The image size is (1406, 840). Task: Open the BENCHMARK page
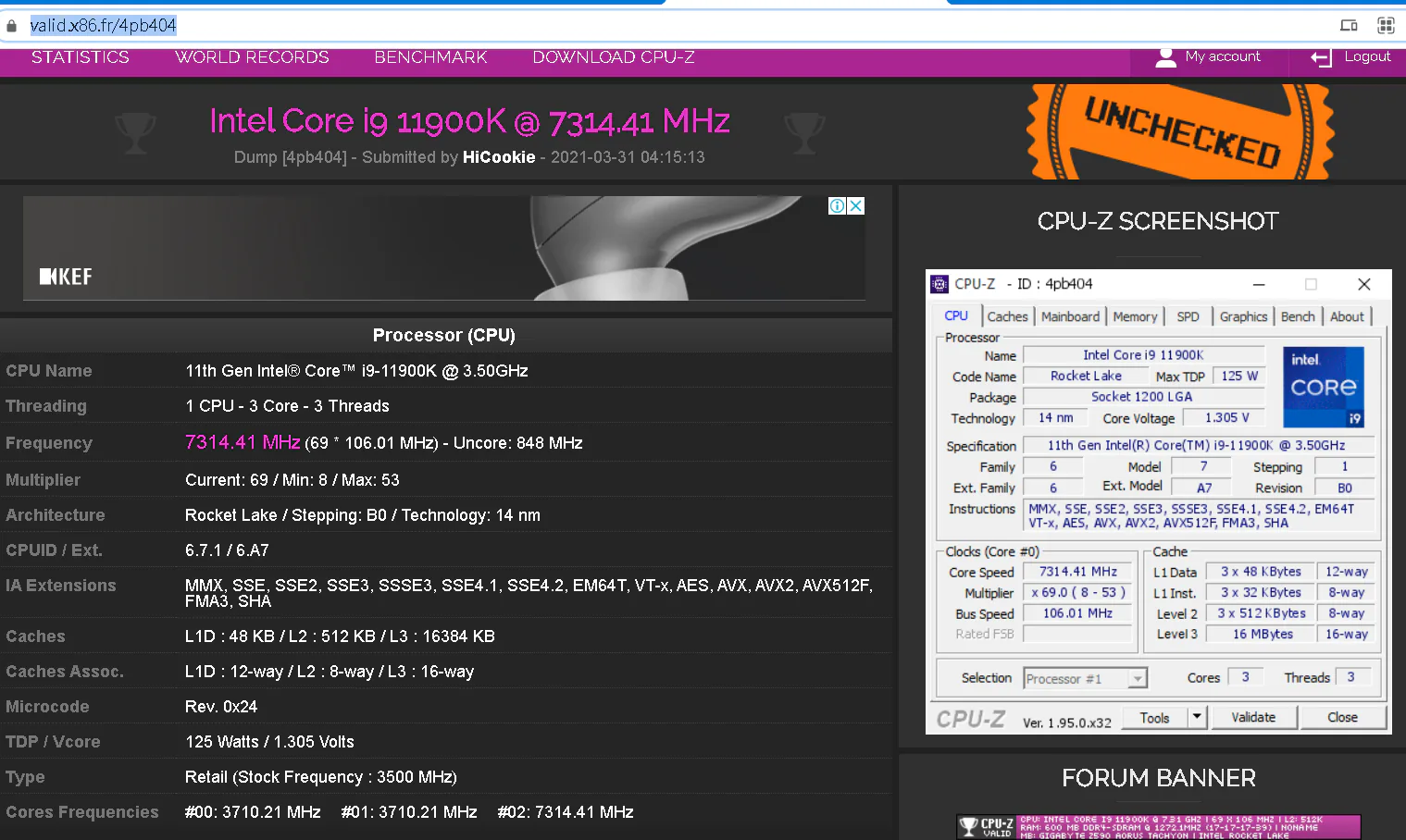click(430, 57)
